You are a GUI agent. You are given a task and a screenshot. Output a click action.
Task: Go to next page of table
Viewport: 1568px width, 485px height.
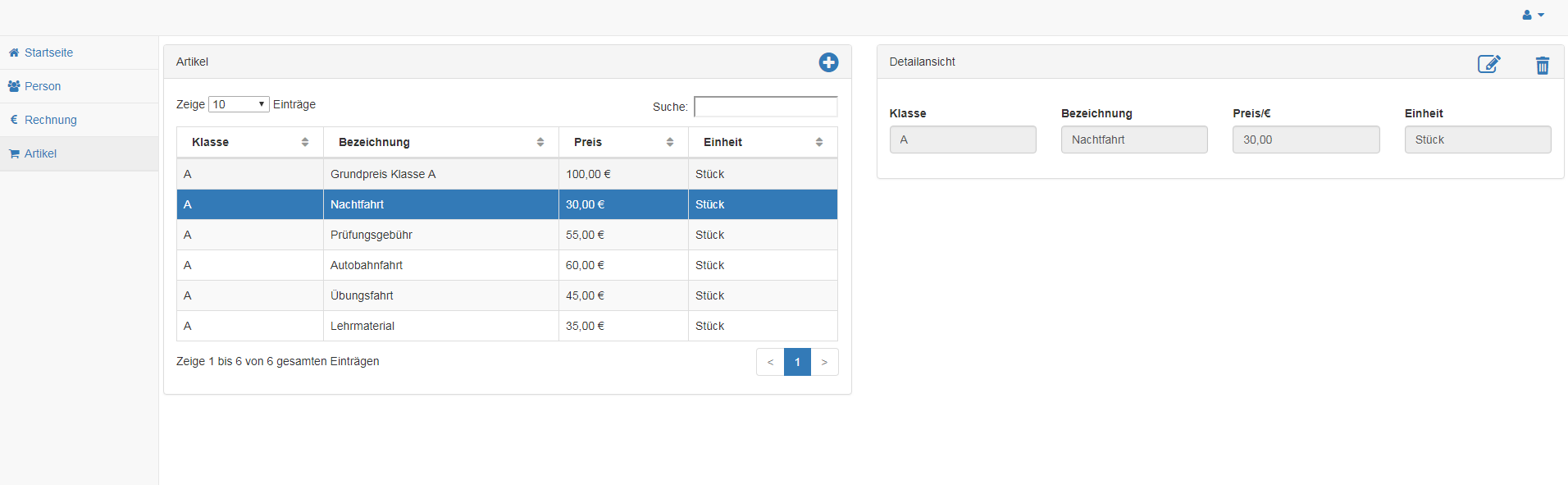pos(824,362)
